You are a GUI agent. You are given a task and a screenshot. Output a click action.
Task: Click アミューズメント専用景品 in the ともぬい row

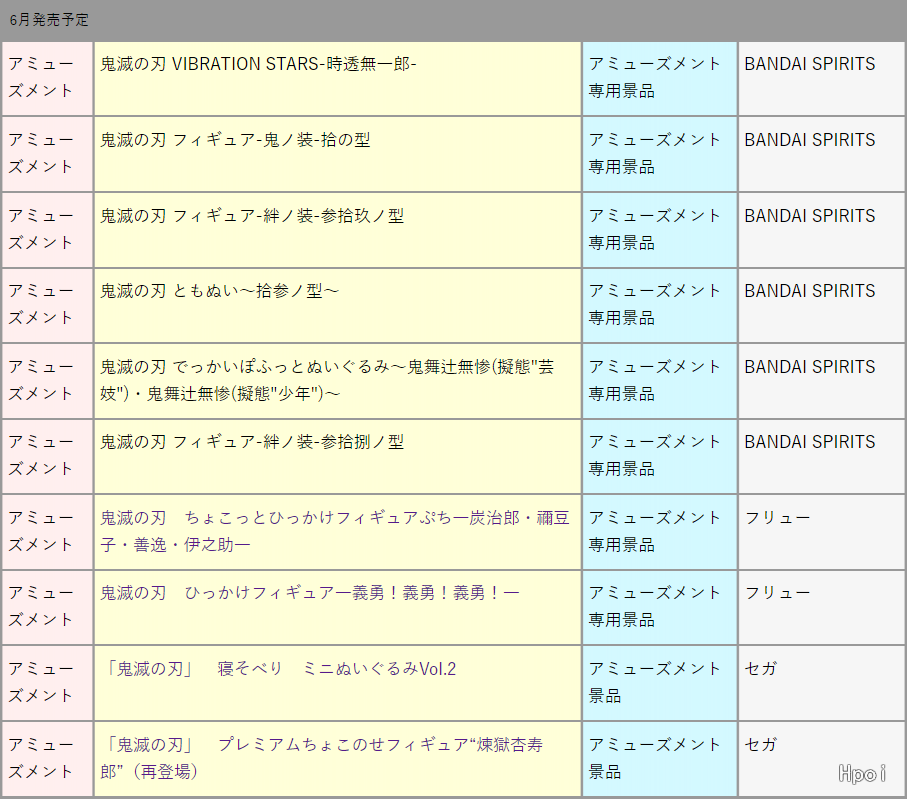point(655,304)
